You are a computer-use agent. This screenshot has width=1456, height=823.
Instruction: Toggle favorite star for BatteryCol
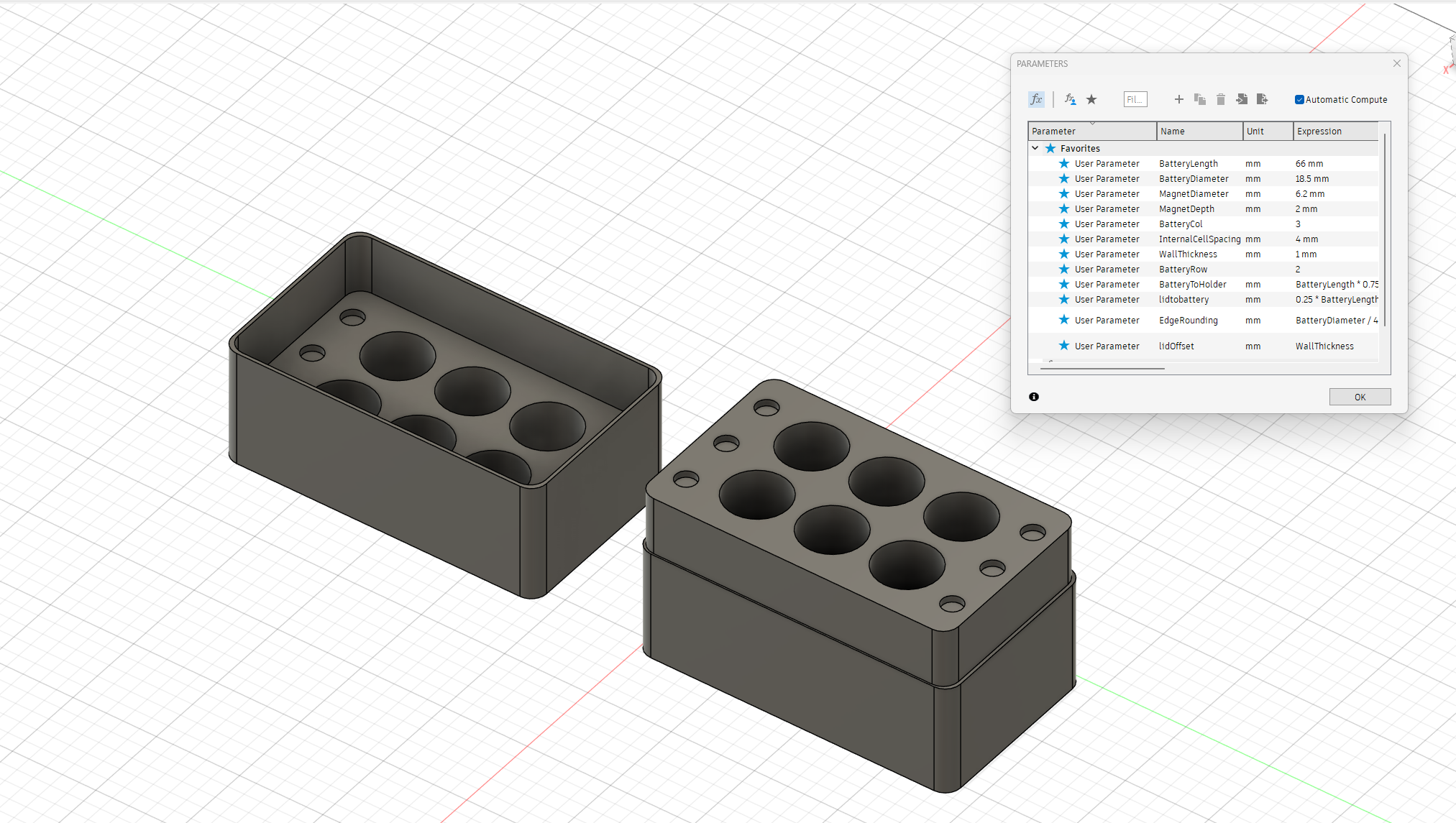[1064, 224]
